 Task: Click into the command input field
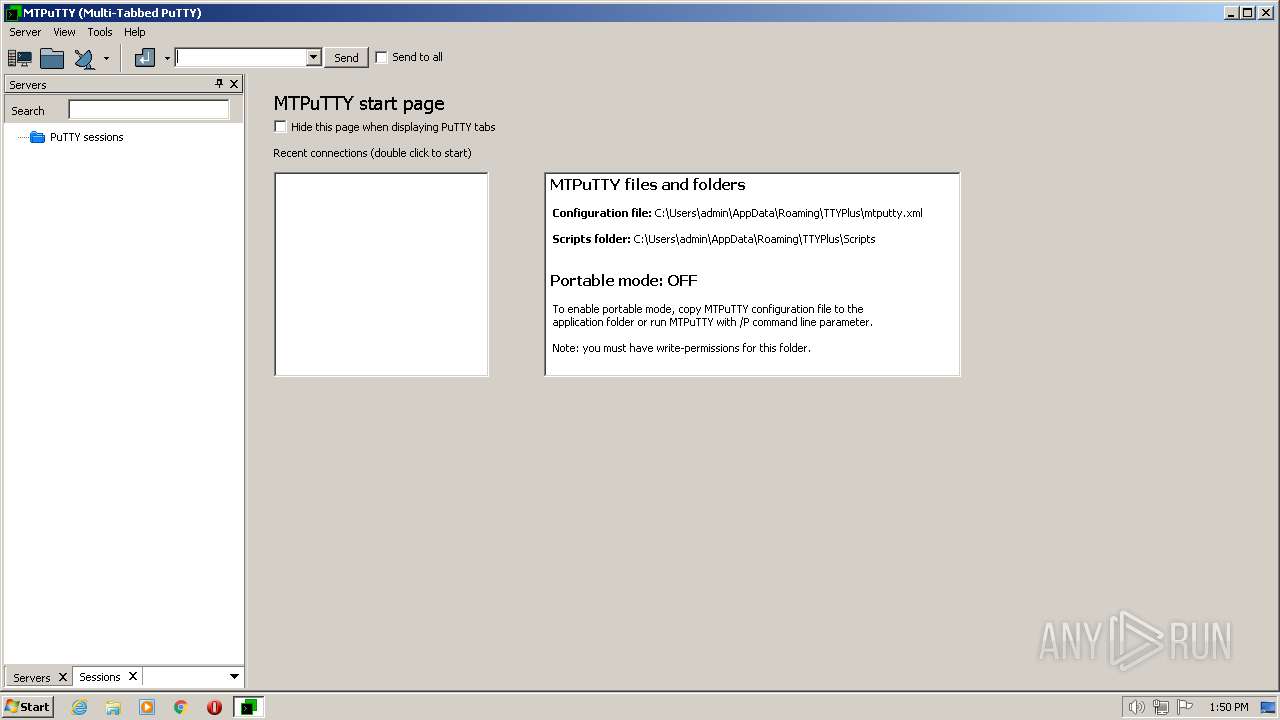point(241,58)
